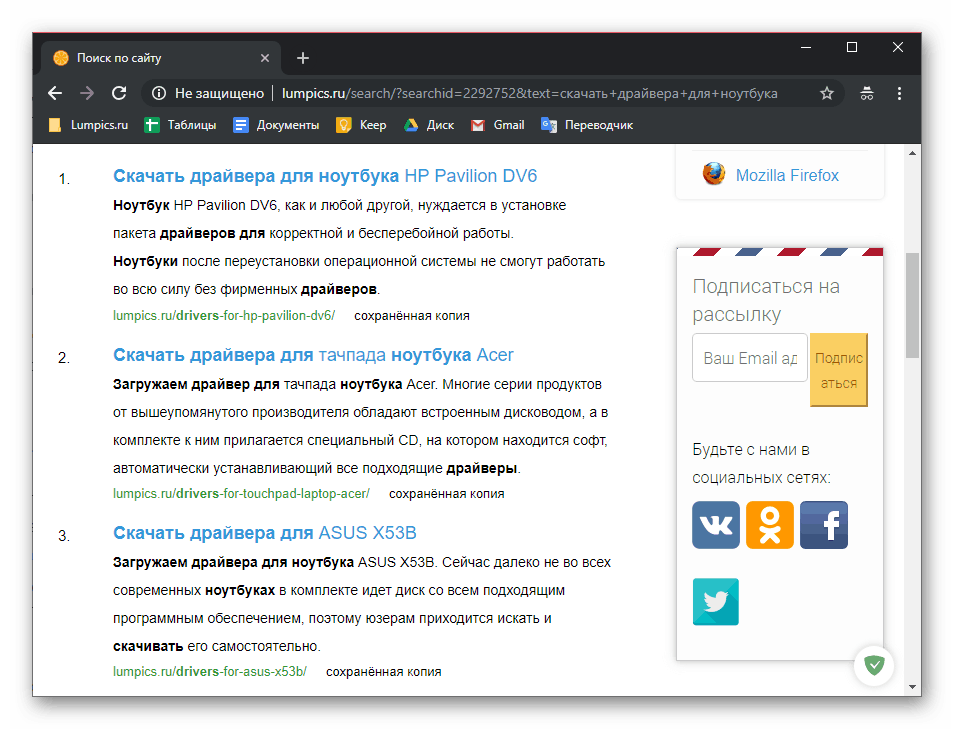
Task: Open saved copy of Acer touchpad result
Action: click(x=447, y=494)
